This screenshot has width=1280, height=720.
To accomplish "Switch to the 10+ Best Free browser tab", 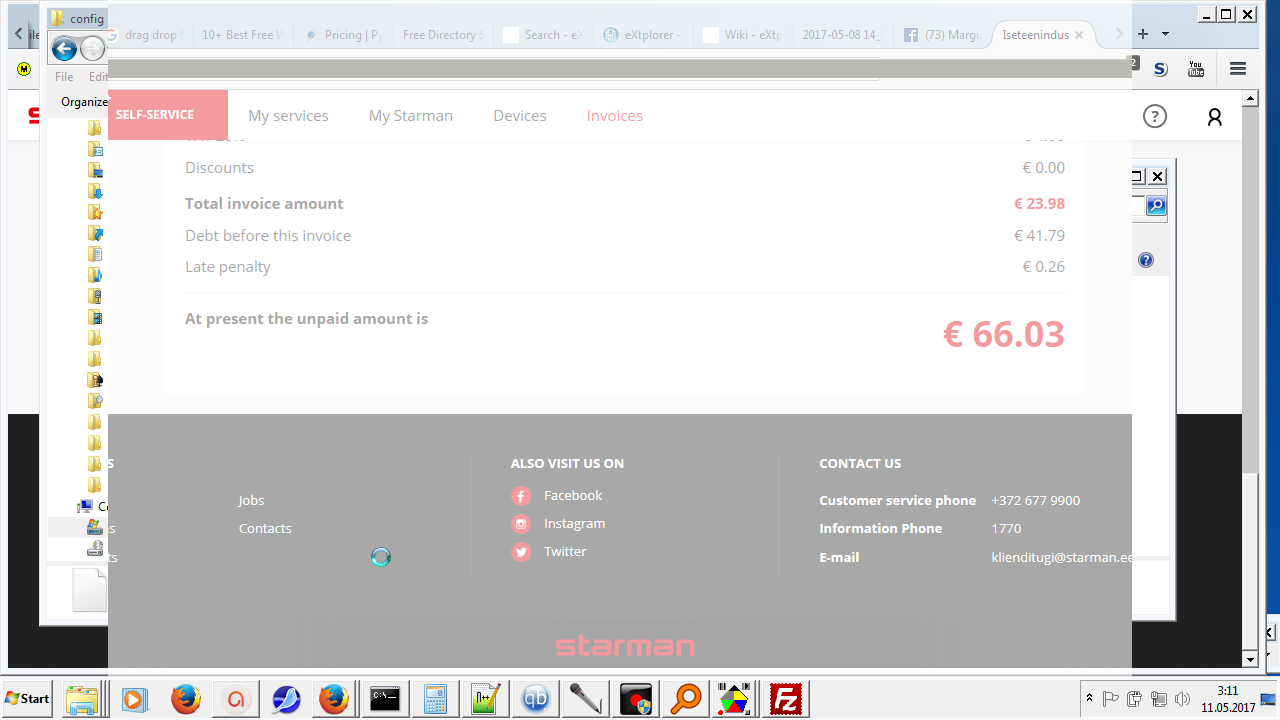I will (x=242, y=35).
